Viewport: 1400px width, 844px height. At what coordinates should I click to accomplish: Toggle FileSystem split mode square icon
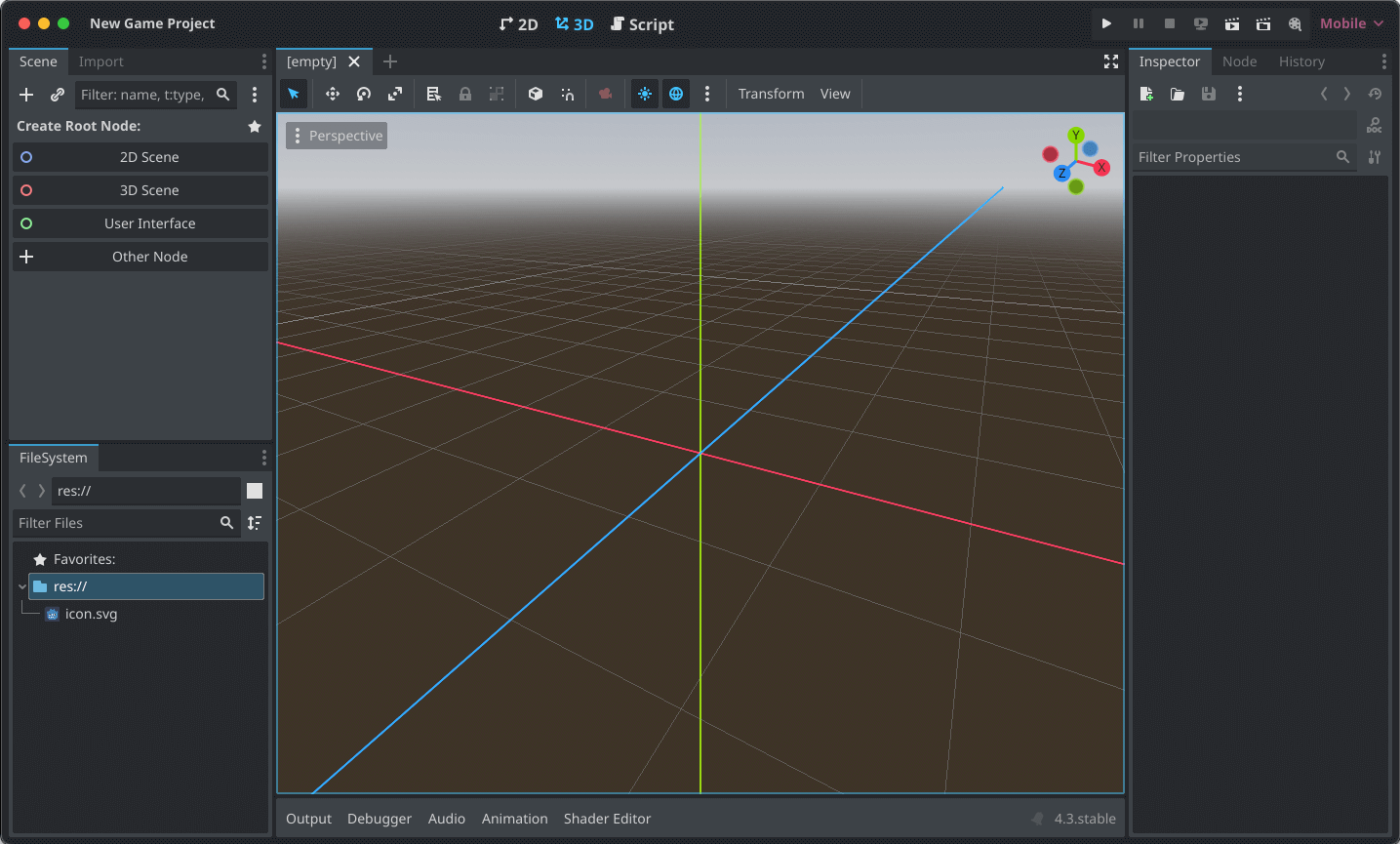click(255, 491)
